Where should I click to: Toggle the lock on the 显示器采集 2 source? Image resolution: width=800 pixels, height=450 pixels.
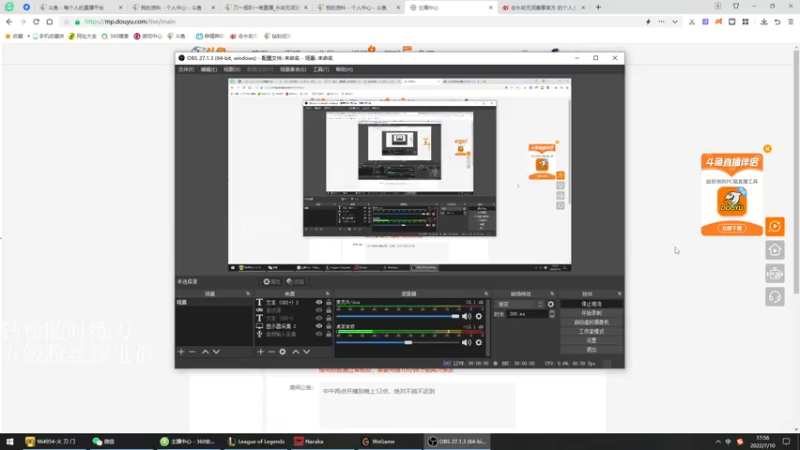(329, 326)
